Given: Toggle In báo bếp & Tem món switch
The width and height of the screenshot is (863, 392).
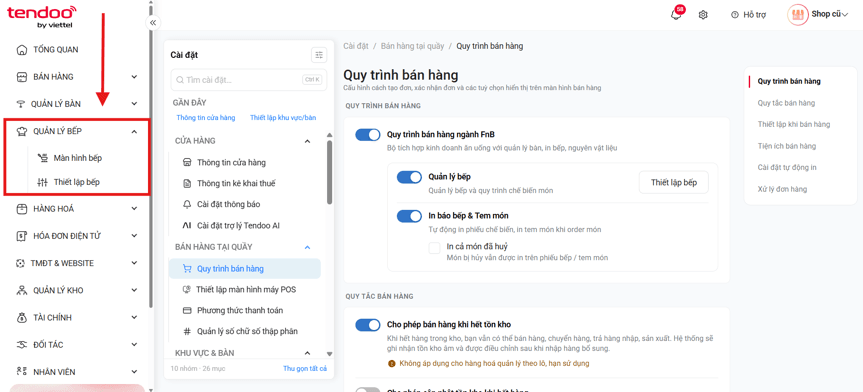Looking at the screenshot, I should click(x=409, y=216).
